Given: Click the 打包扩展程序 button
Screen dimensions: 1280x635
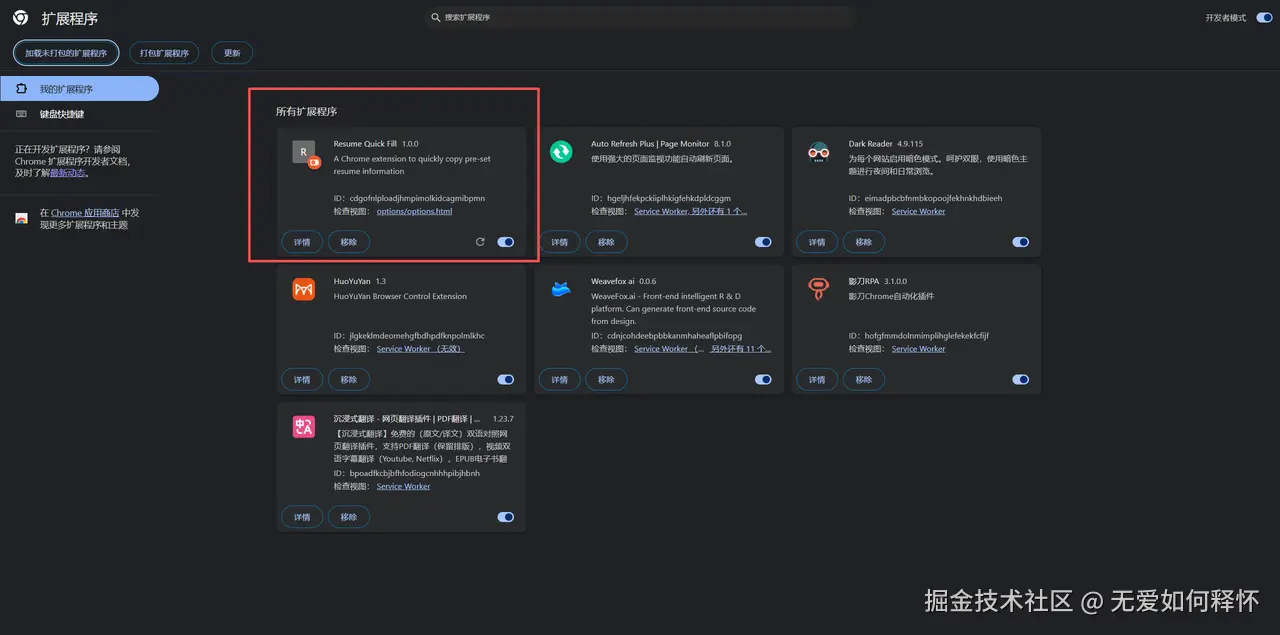Looking at the screenshot, I should (165, 53).
